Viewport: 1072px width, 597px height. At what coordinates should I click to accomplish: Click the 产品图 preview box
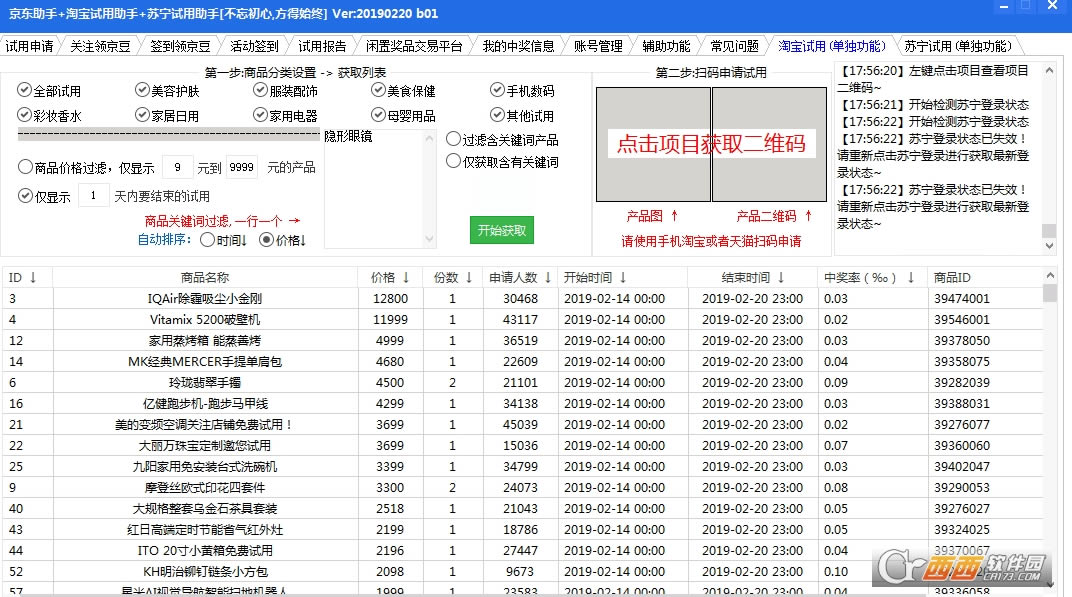coord(653,144)
